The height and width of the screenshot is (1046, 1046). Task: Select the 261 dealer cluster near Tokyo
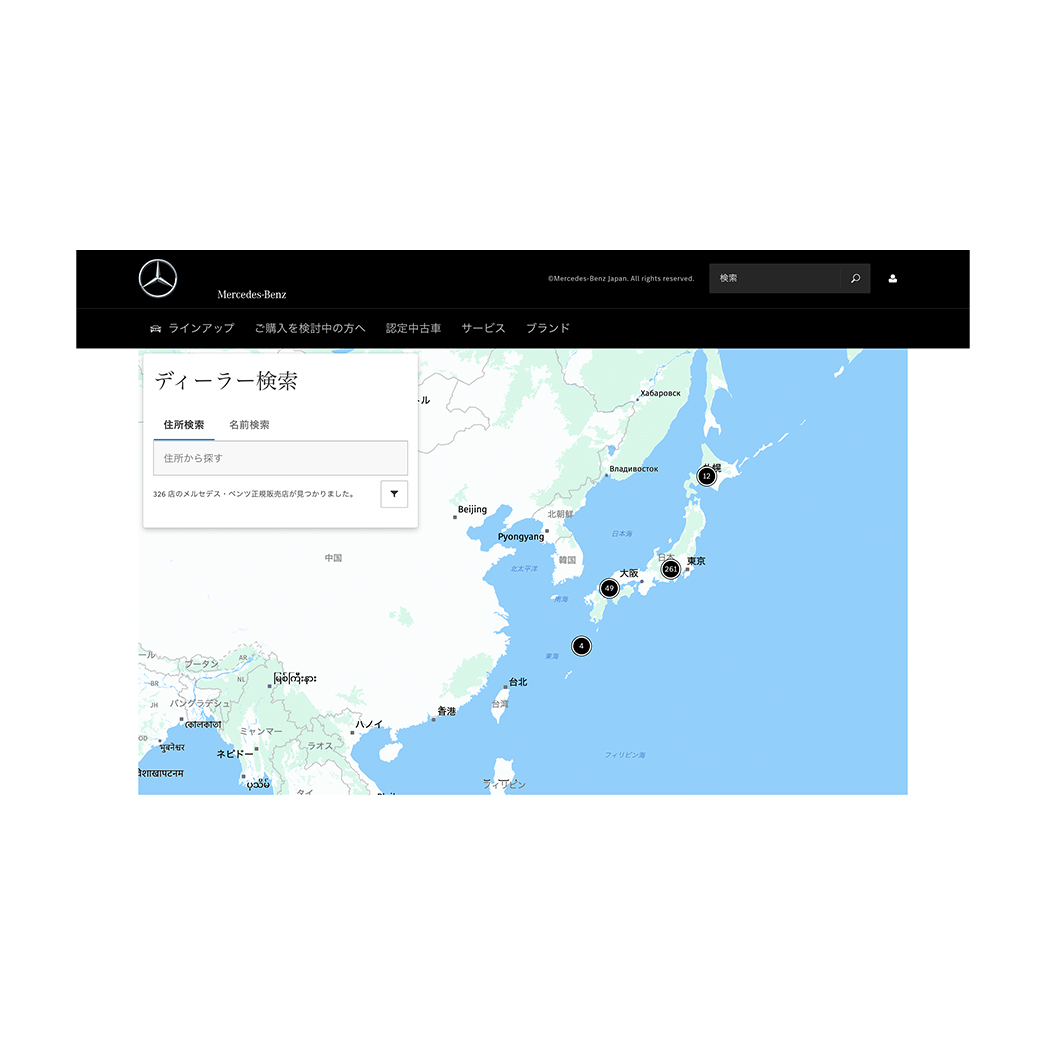[x=670, y=569]
